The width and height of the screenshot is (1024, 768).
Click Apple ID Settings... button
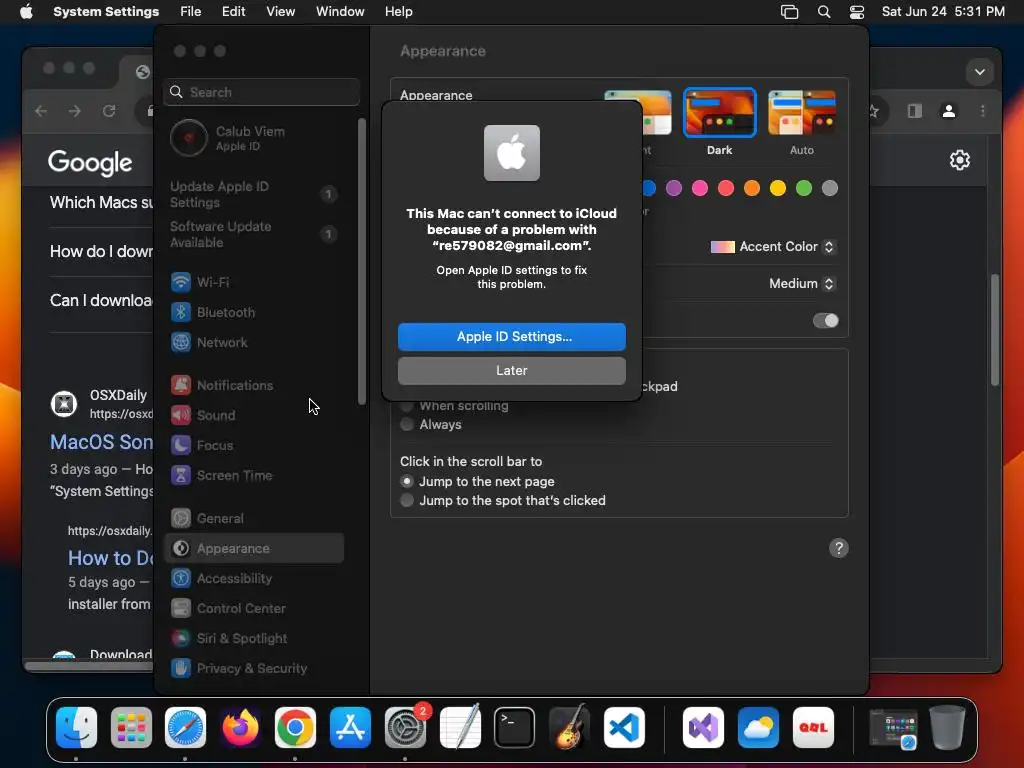coord(512,337)
